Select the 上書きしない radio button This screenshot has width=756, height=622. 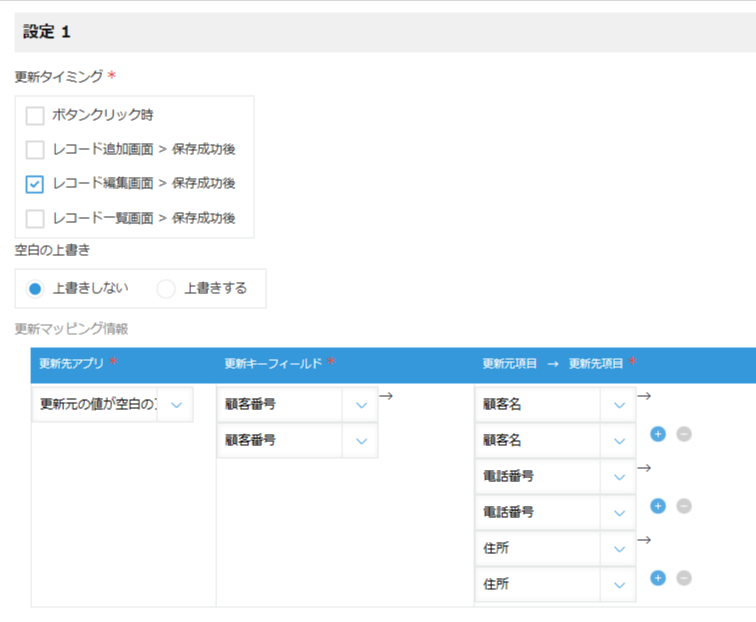click(x=35, y=289)
